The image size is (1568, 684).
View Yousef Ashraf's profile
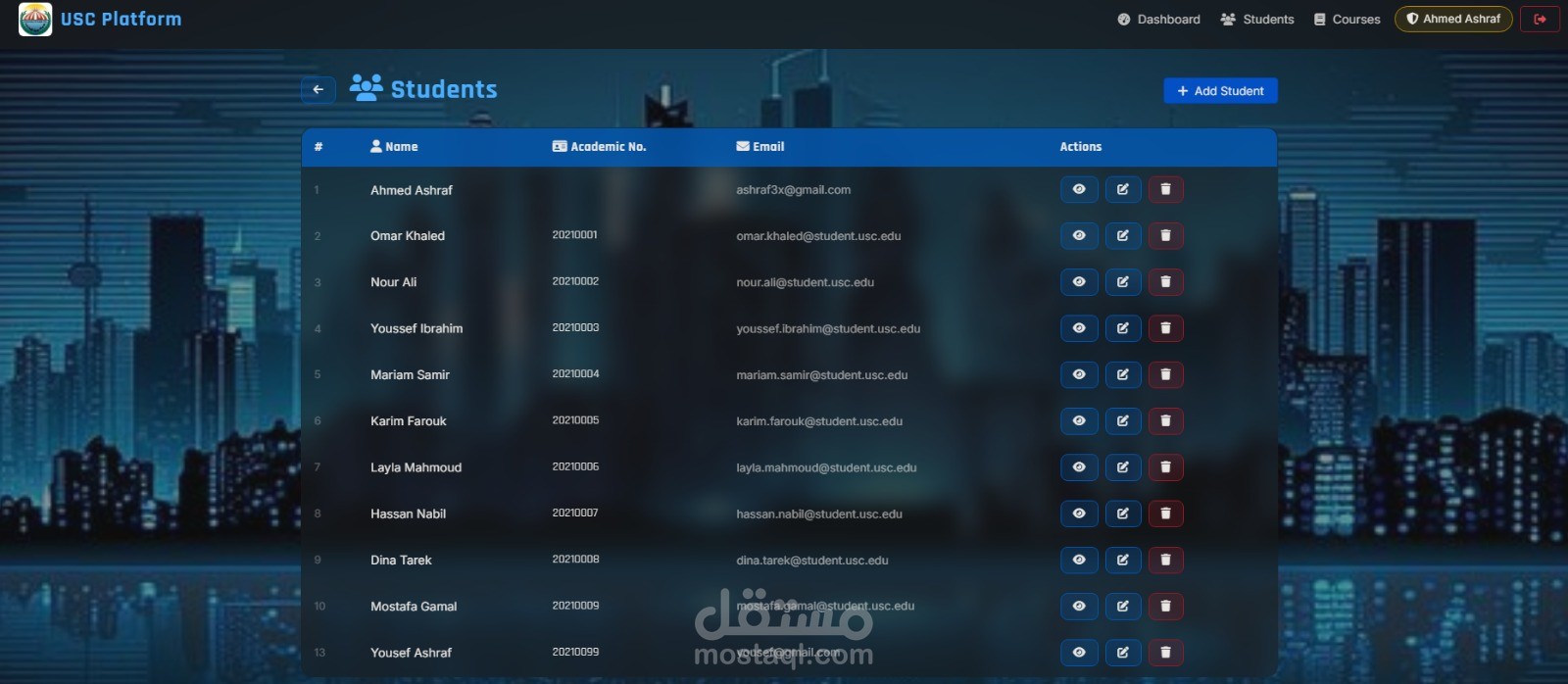(1079, 653)
